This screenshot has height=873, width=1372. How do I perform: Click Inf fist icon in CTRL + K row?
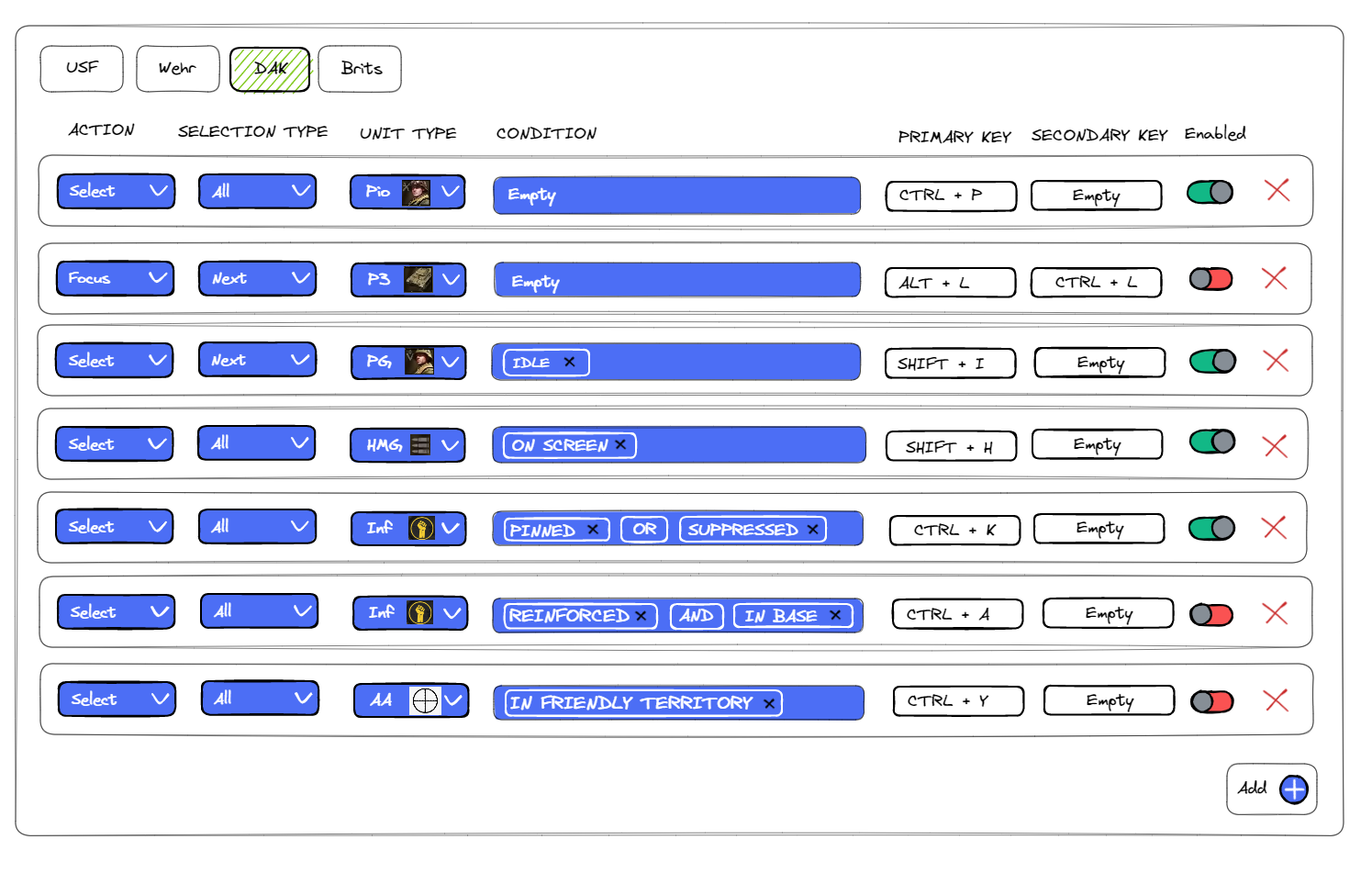click(421, 528)
